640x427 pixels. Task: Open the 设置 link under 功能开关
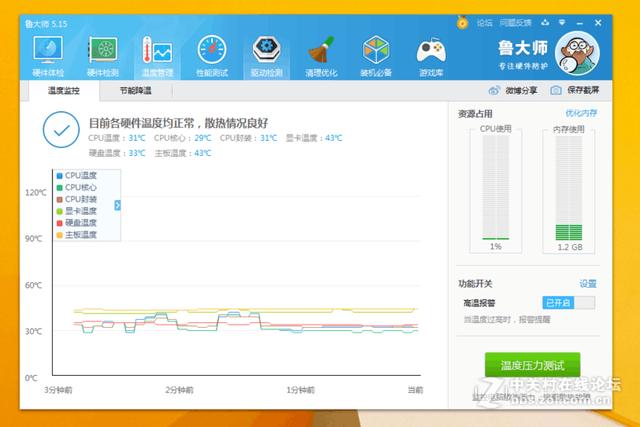588,284
